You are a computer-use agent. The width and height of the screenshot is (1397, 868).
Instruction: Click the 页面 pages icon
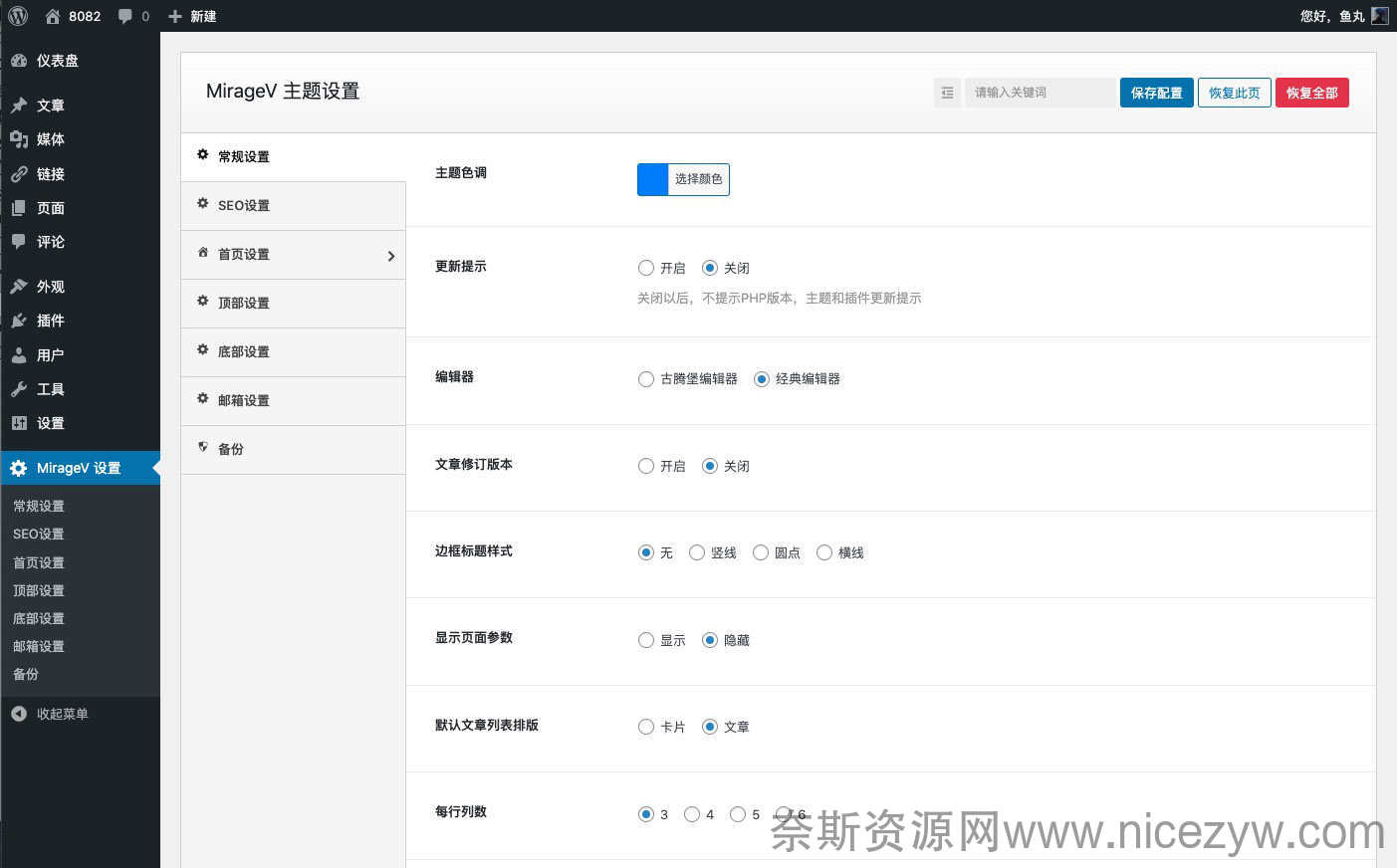click(19, 208)
